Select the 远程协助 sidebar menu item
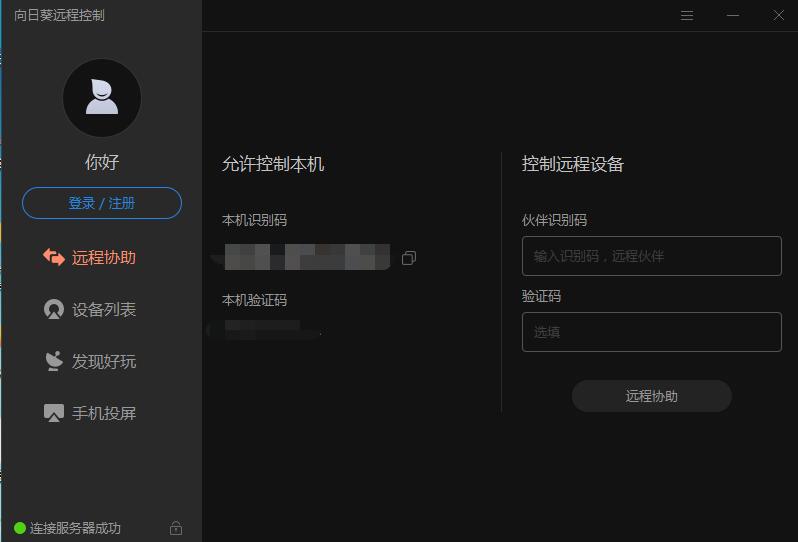798x542 pixels. [x=90, y=258]
